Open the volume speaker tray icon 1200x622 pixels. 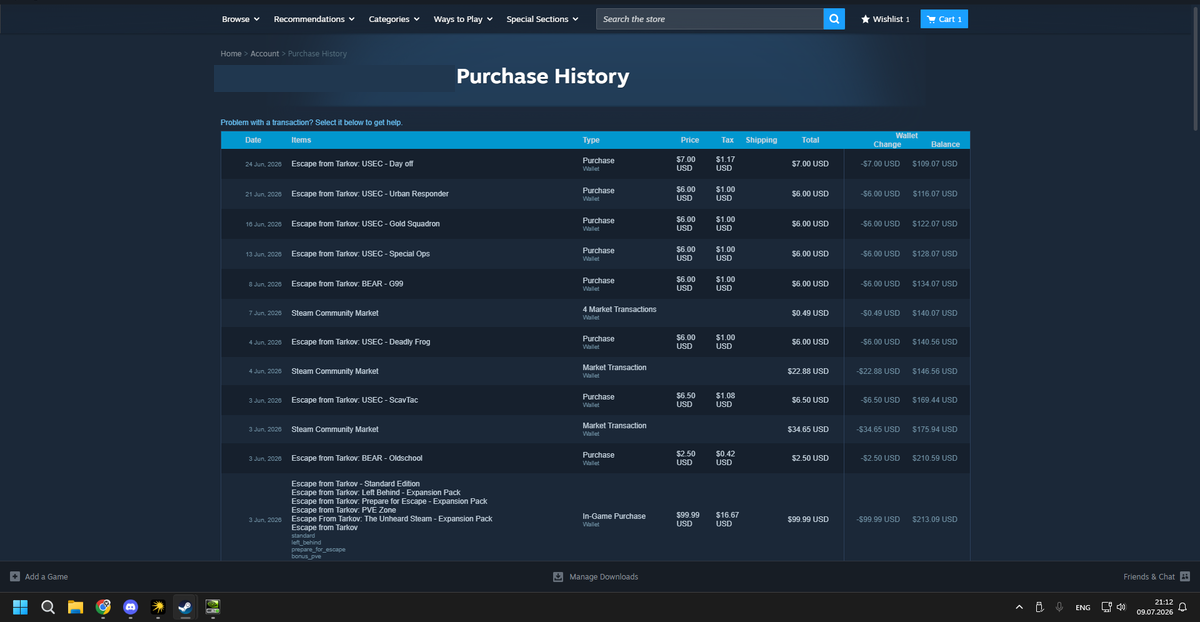[1121, 607]
